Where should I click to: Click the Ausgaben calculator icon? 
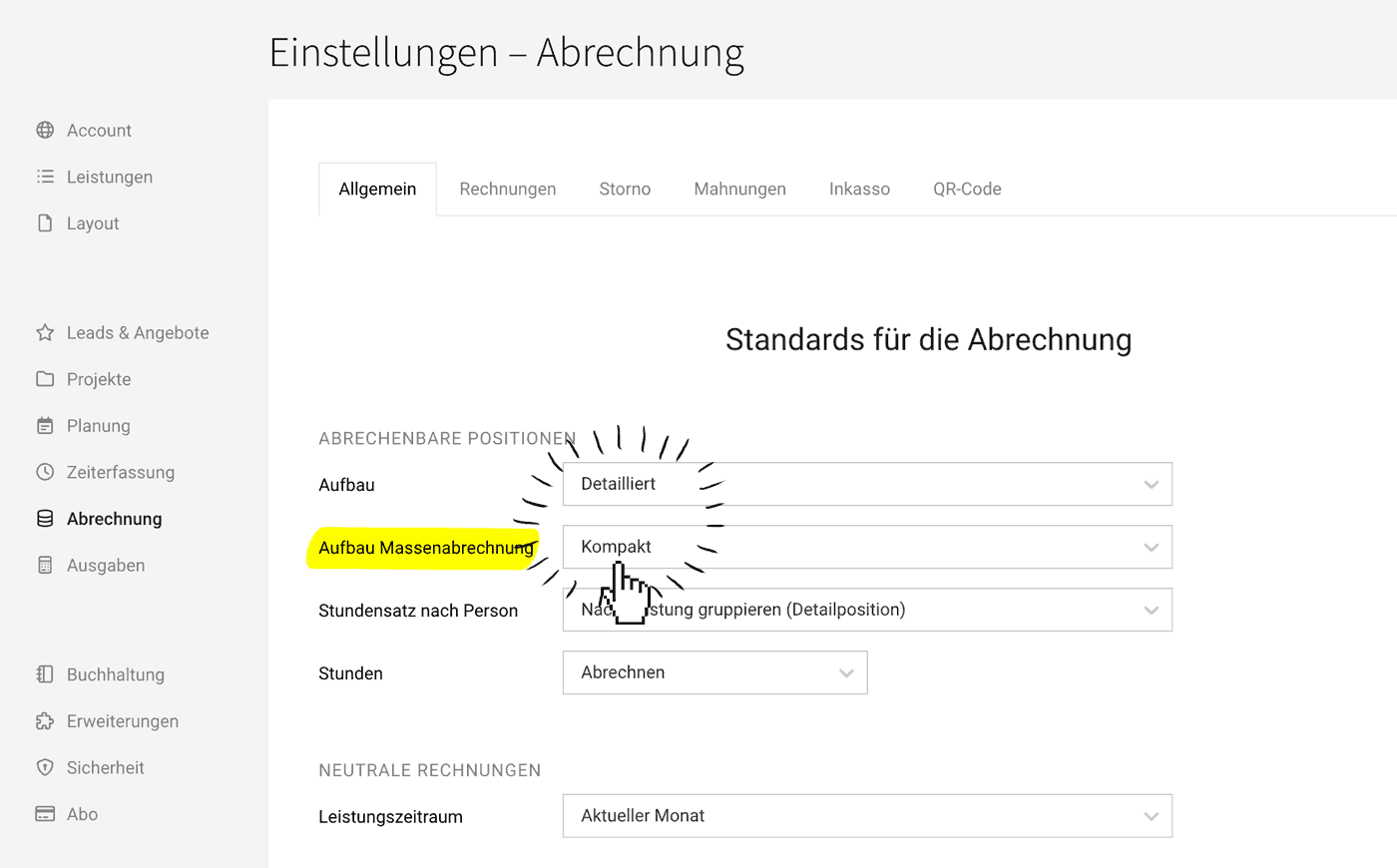[x=45, y=566]
